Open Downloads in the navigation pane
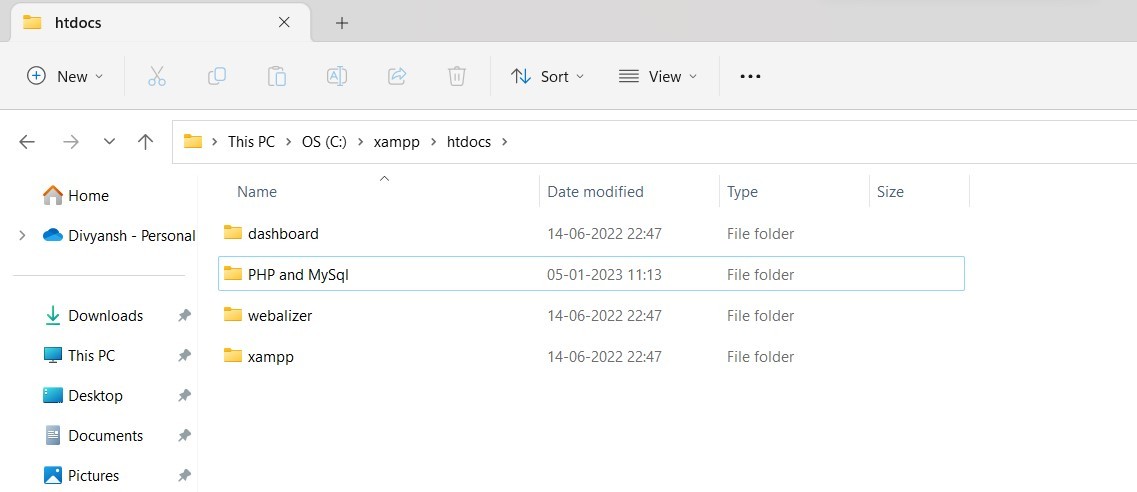Image resolution: width=1137 pixels, height=492 pixels. point(105,316)
